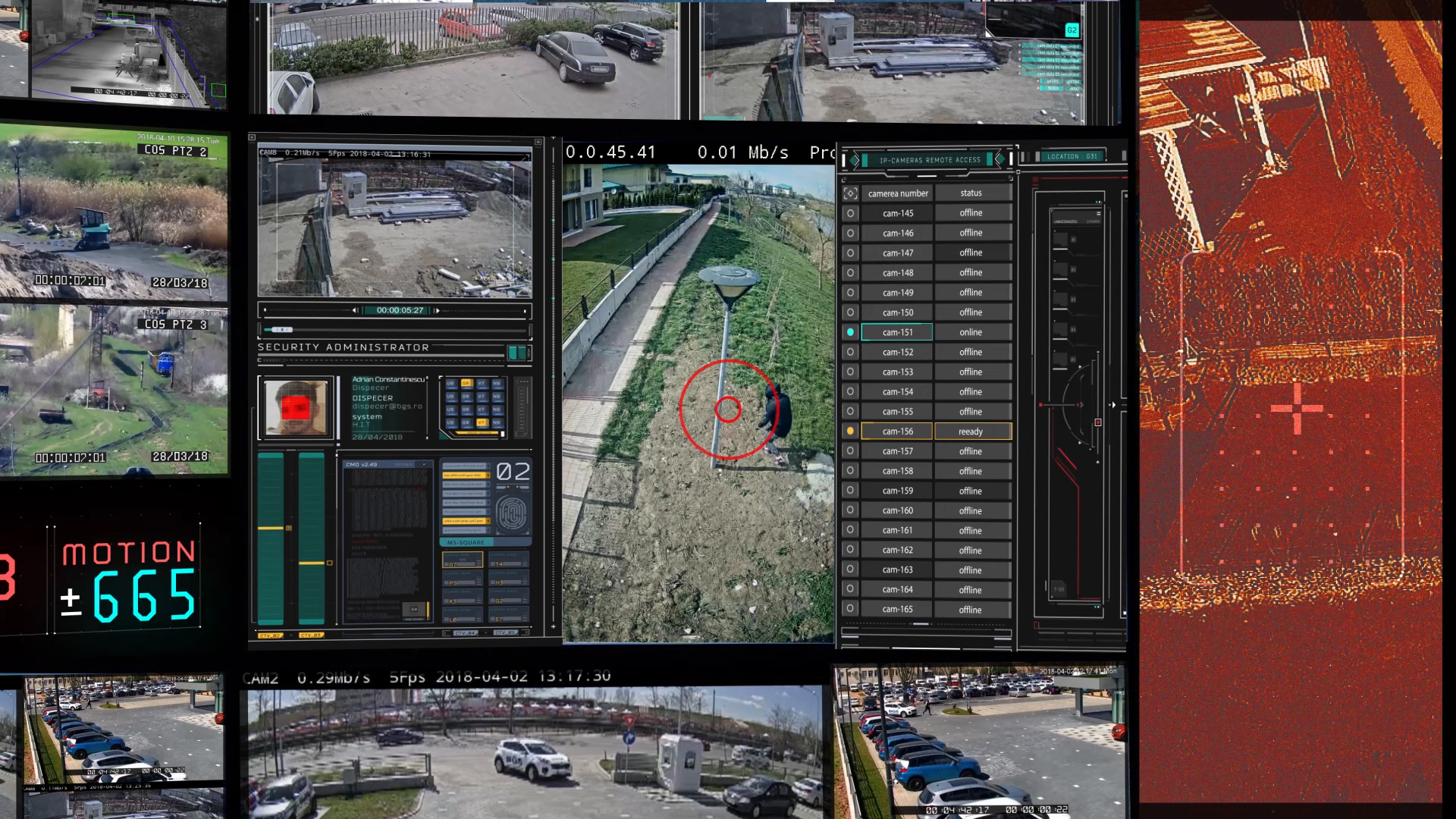Select radio button for cam-145
Screen dimensions: 1456x819
pyautogui.click(x=850, y=214)
